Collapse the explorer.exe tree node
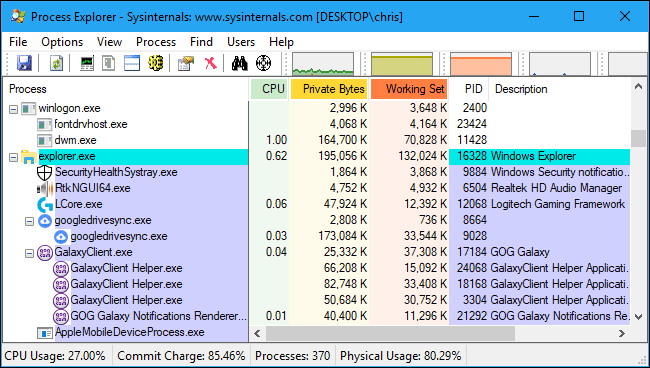 (13, 157)
